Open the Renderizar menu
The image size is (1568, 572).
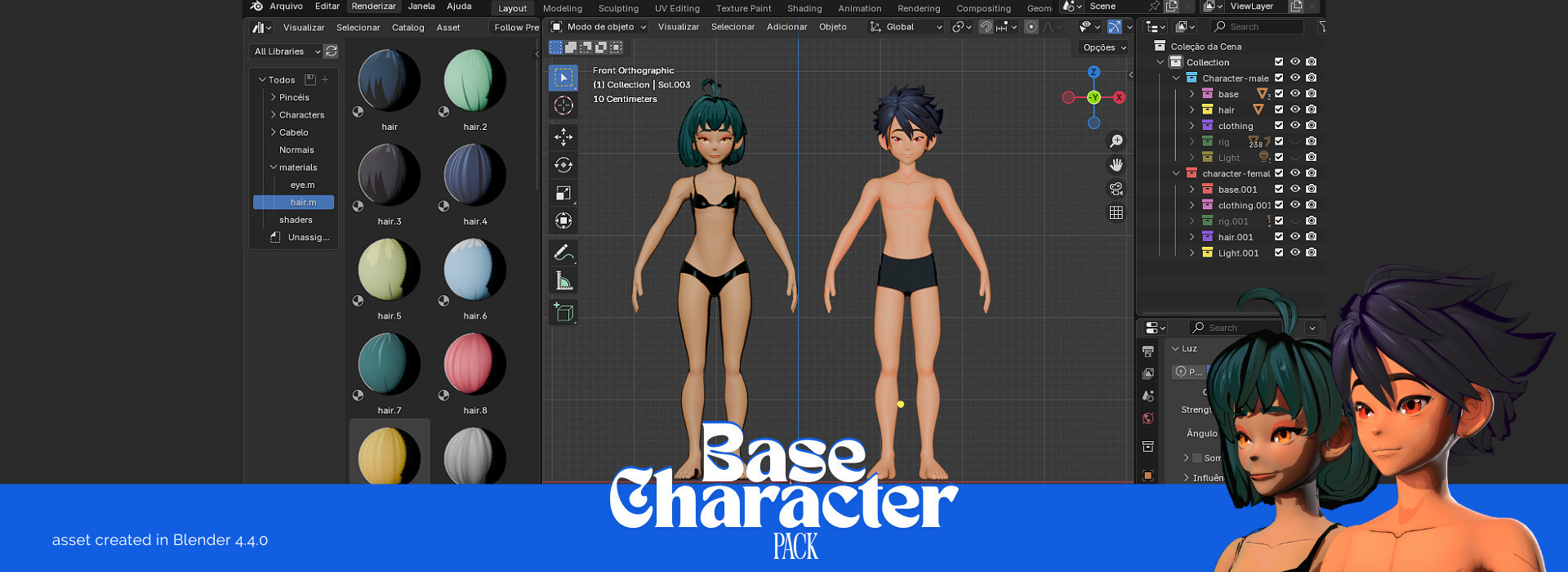click(x=374, y=6)
